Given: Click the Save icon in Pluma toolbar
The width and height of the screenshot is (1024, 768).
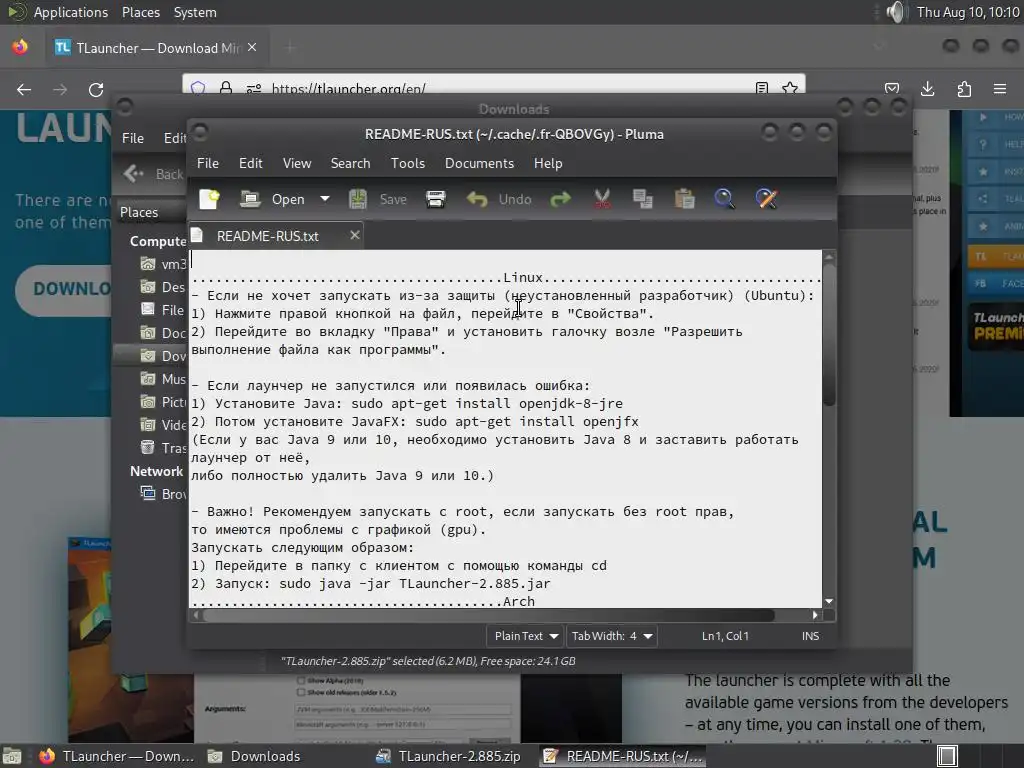Looking at the screenshot, I should (x=358, y=199).
